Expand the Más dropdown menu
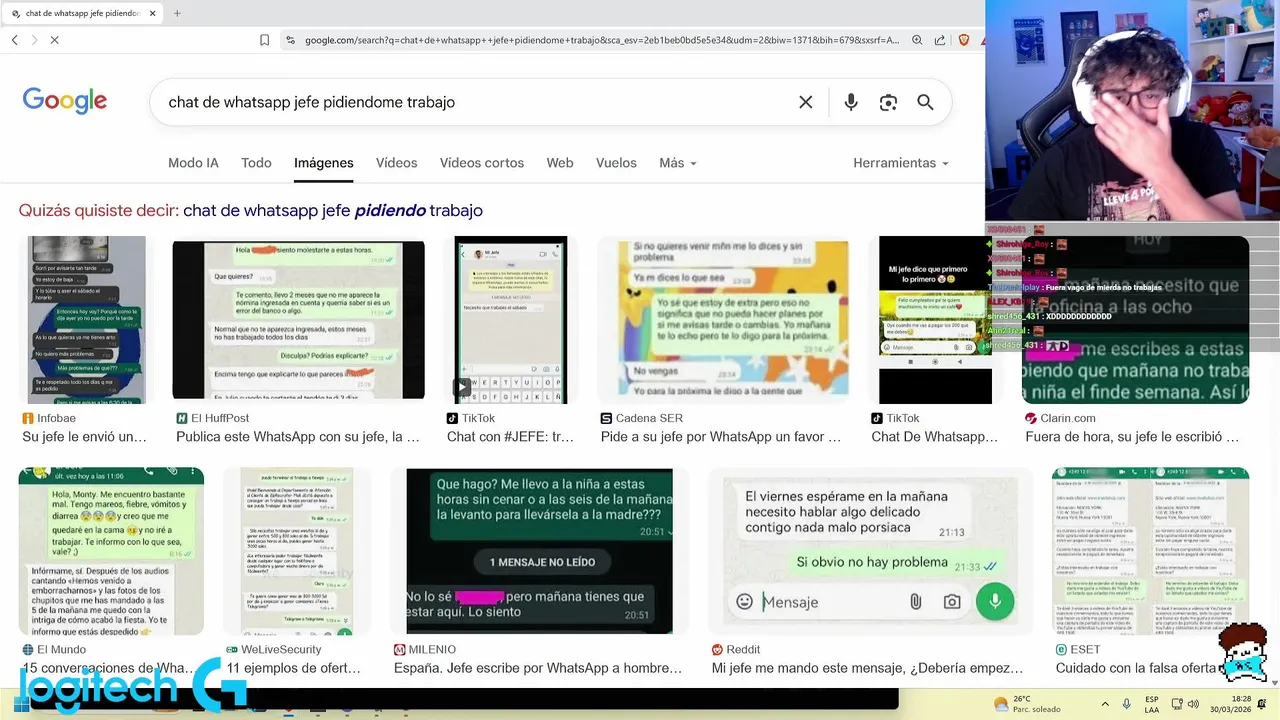This screenshot has height=720, width=1280. 678,163
